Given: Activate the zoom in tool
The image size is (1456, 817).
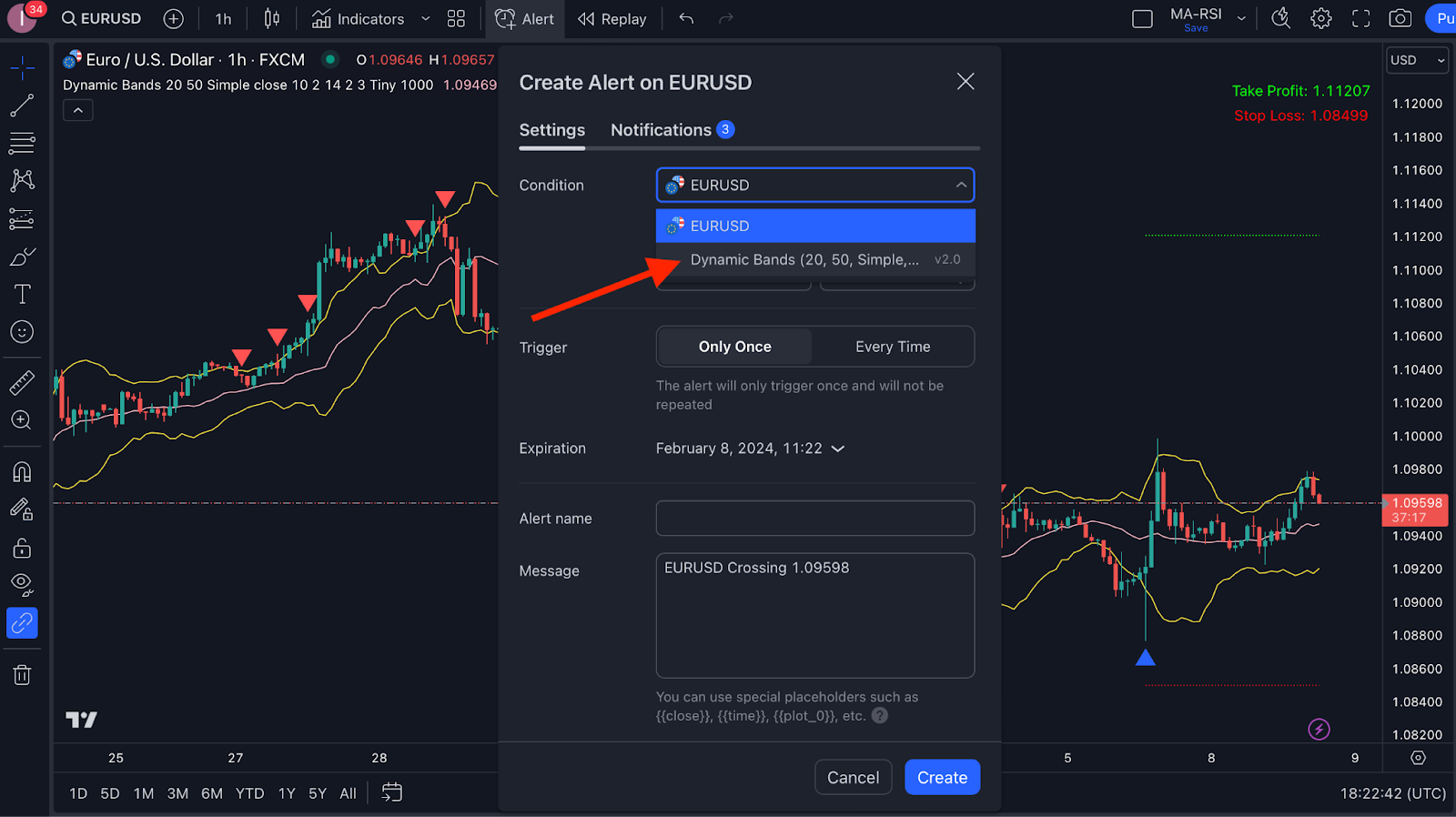Looking at the screenshot, I should (22, 420).
